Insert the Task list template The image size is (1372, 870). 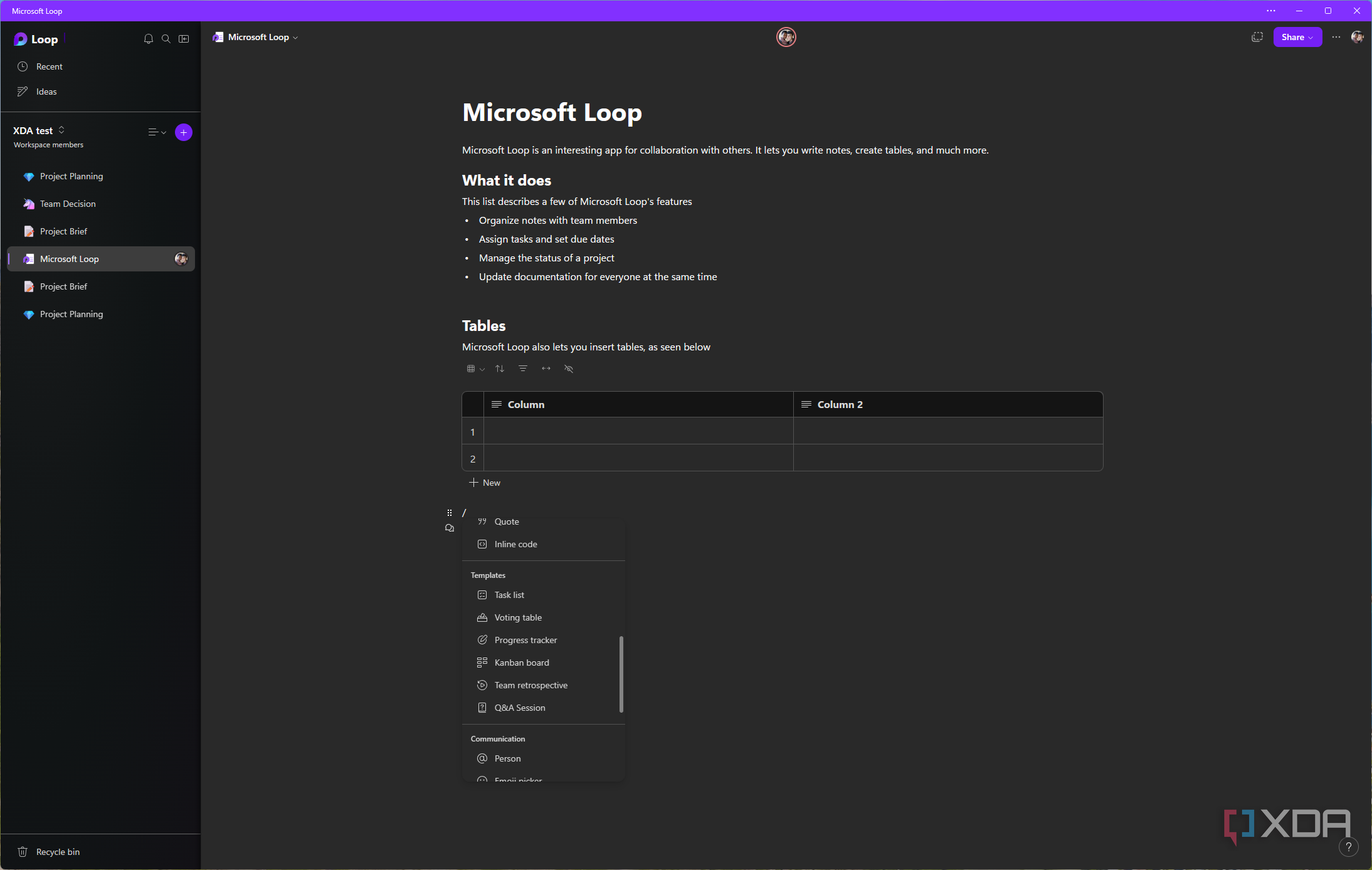[543, 595]
